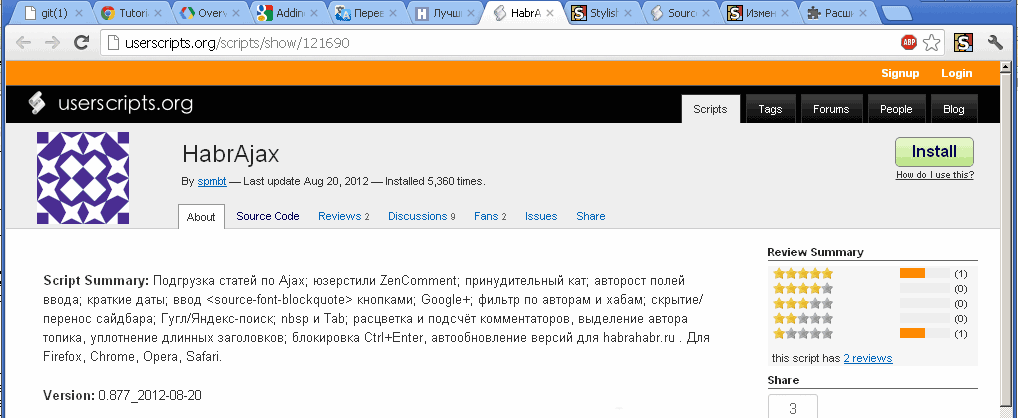This screenshot has height=418, width=1018.
Task: Open the People navigation tab
Action: pyautogui.click(x=896, y=109)
